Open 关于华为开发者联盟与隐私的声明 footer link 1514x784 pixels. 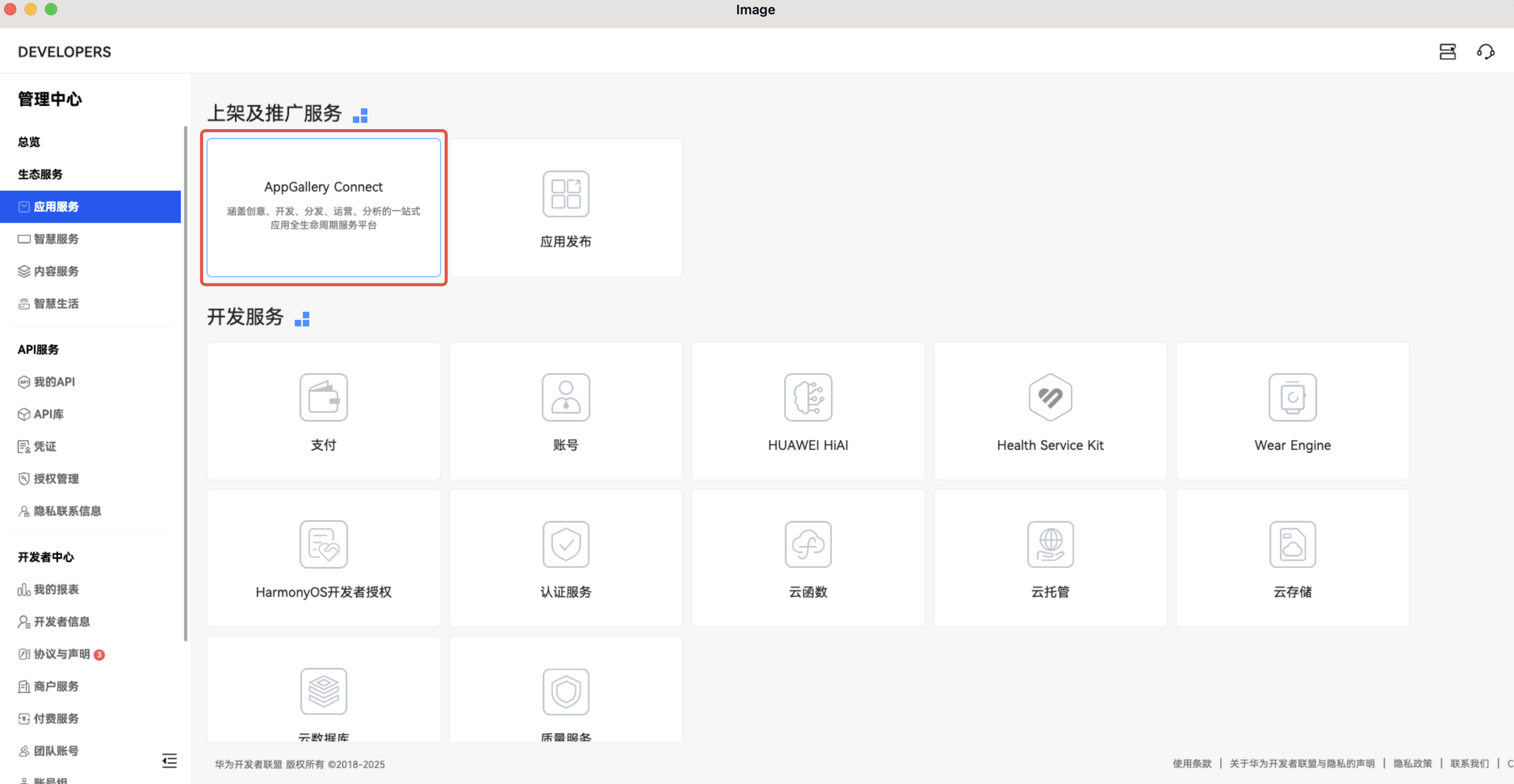click(1302, 764)
